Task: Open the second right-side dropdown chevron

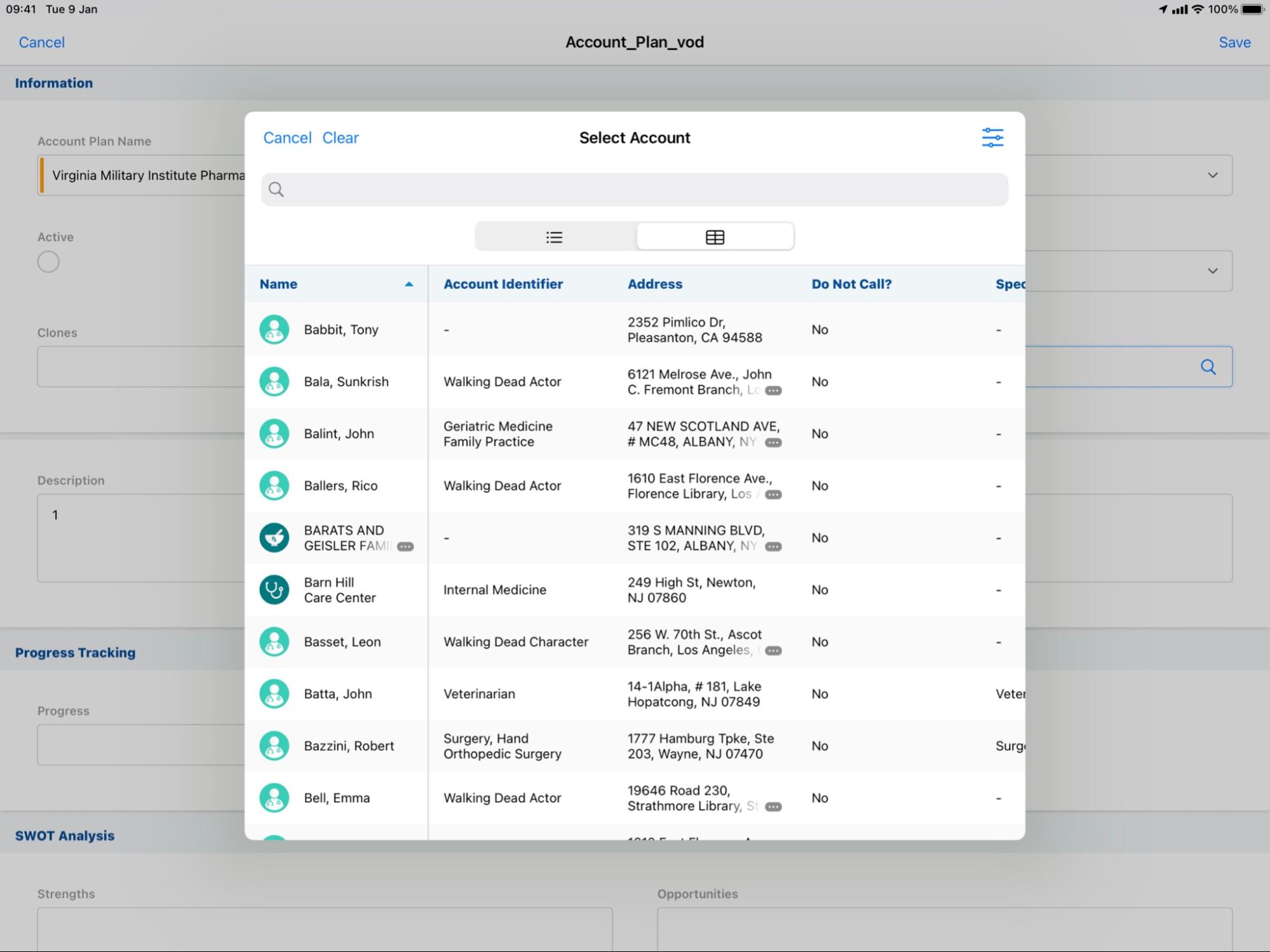Action: click(x=1212, y=271)
